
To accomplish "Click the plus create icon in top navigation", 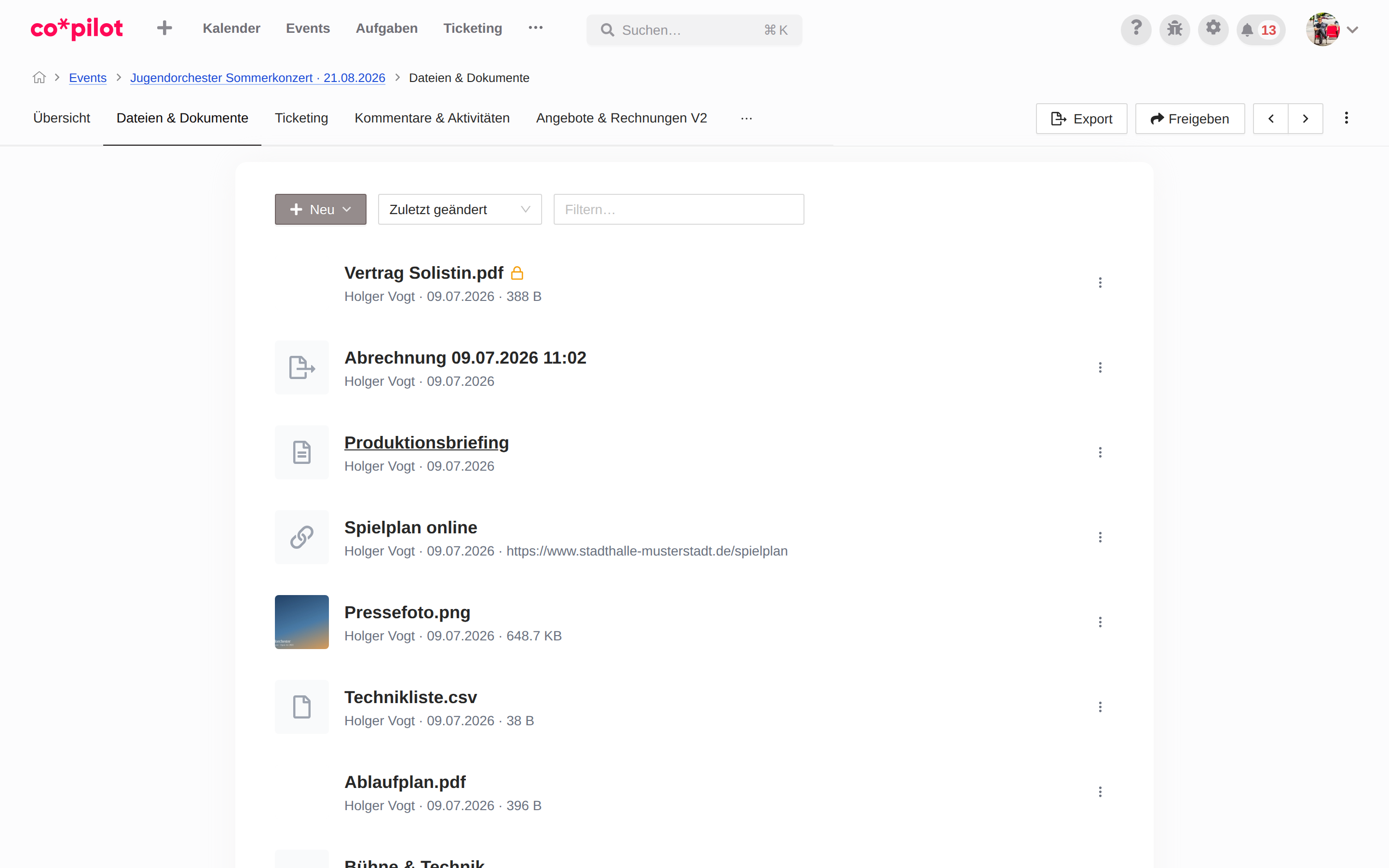I will tap(164, 28).
